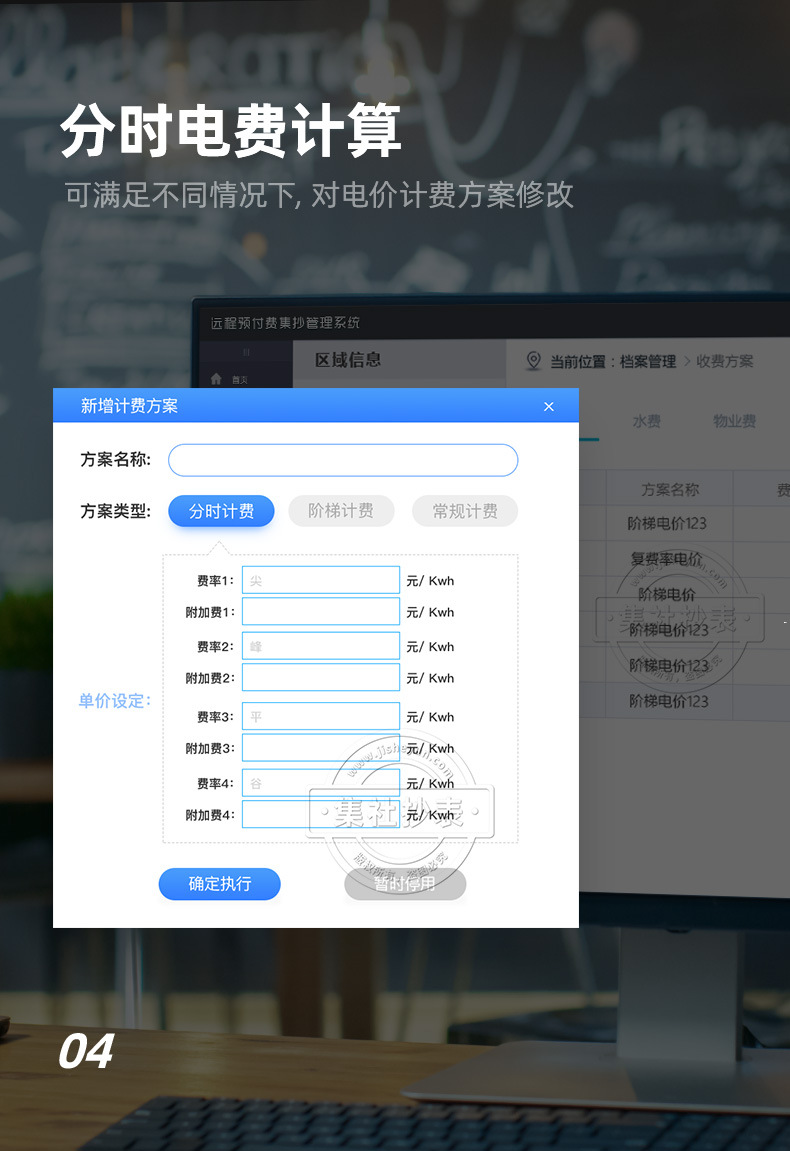Click the home icon in the sidebar
The height and width of the screenshot is (1151, 790).
216,379
